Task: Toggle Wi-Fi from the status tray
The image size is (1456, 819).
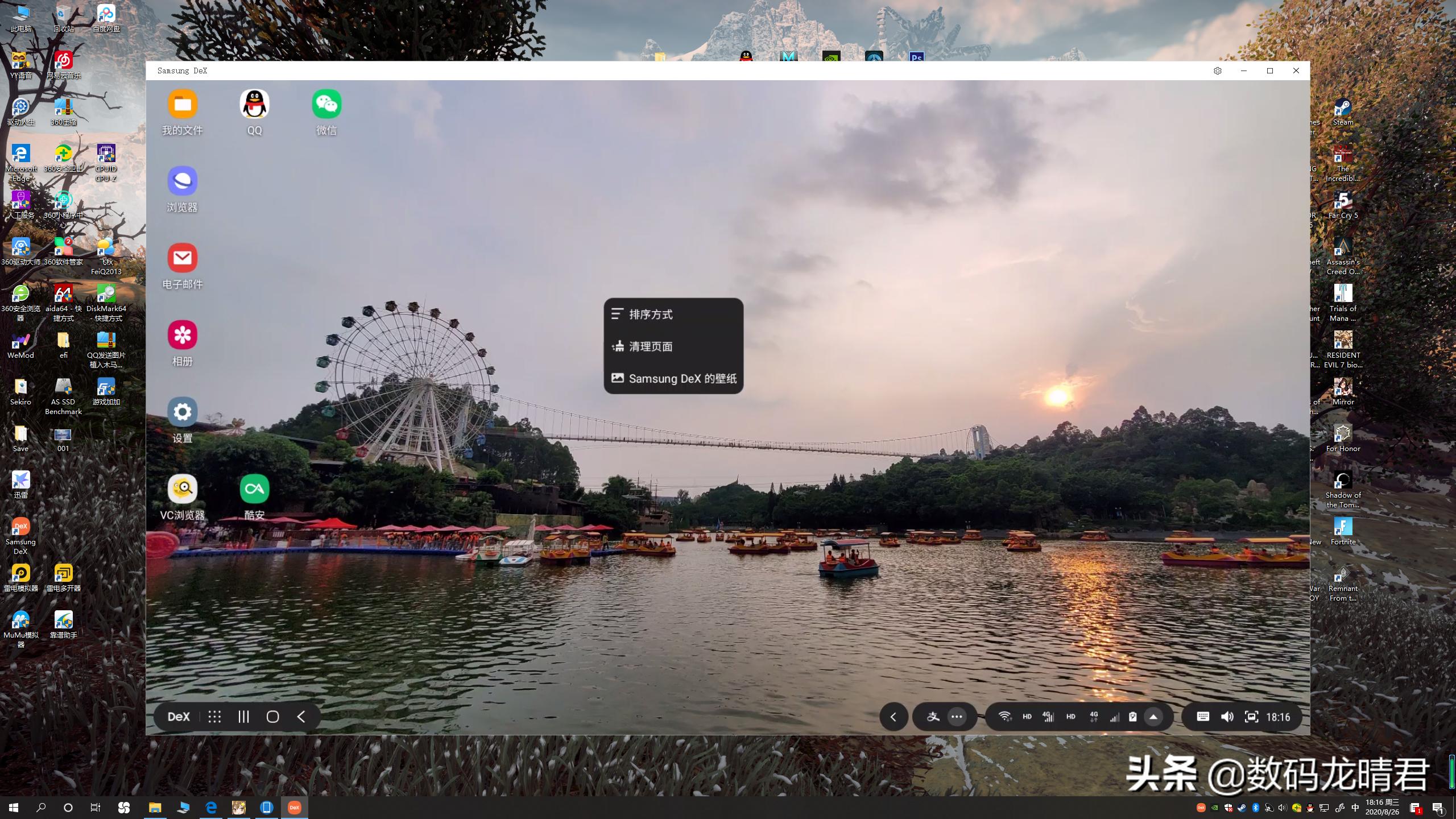Action: click(1006, 717)
